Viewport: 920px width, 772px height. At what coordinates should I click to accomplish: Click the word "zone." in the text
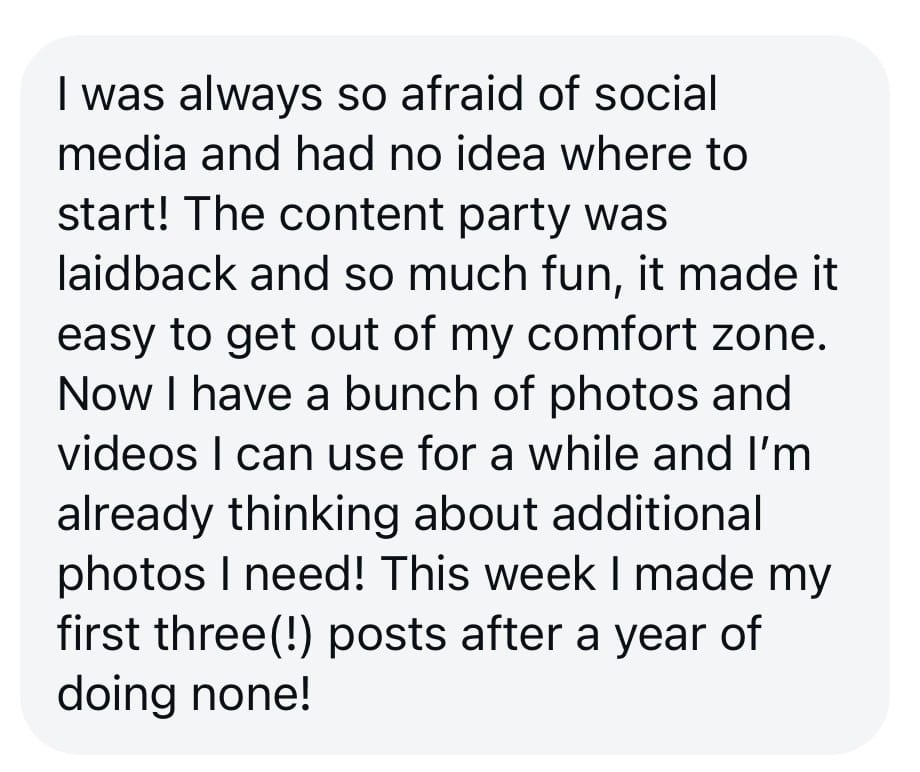coord(780,335)
